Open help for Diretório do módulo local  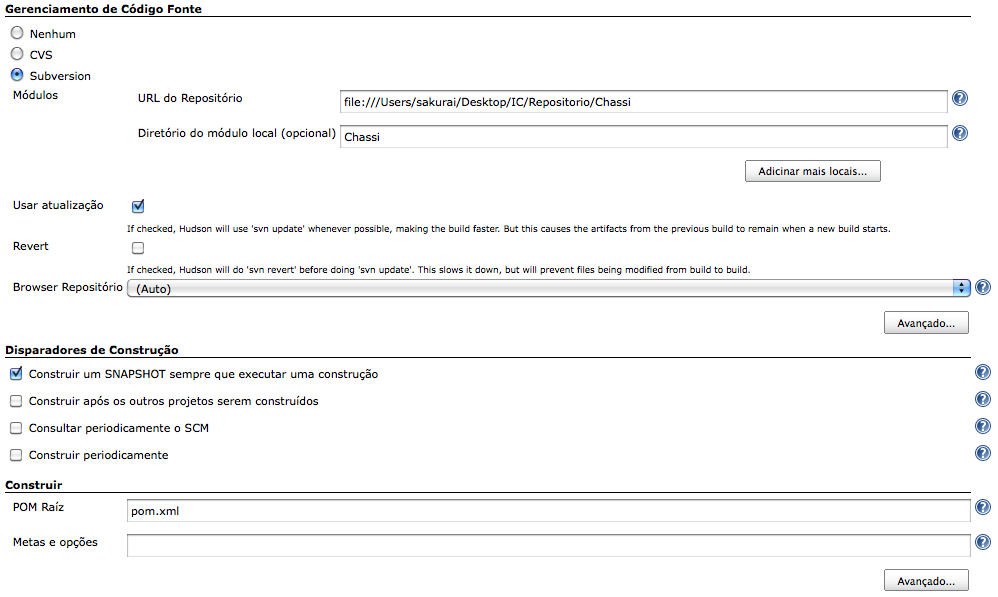point(960,134)
